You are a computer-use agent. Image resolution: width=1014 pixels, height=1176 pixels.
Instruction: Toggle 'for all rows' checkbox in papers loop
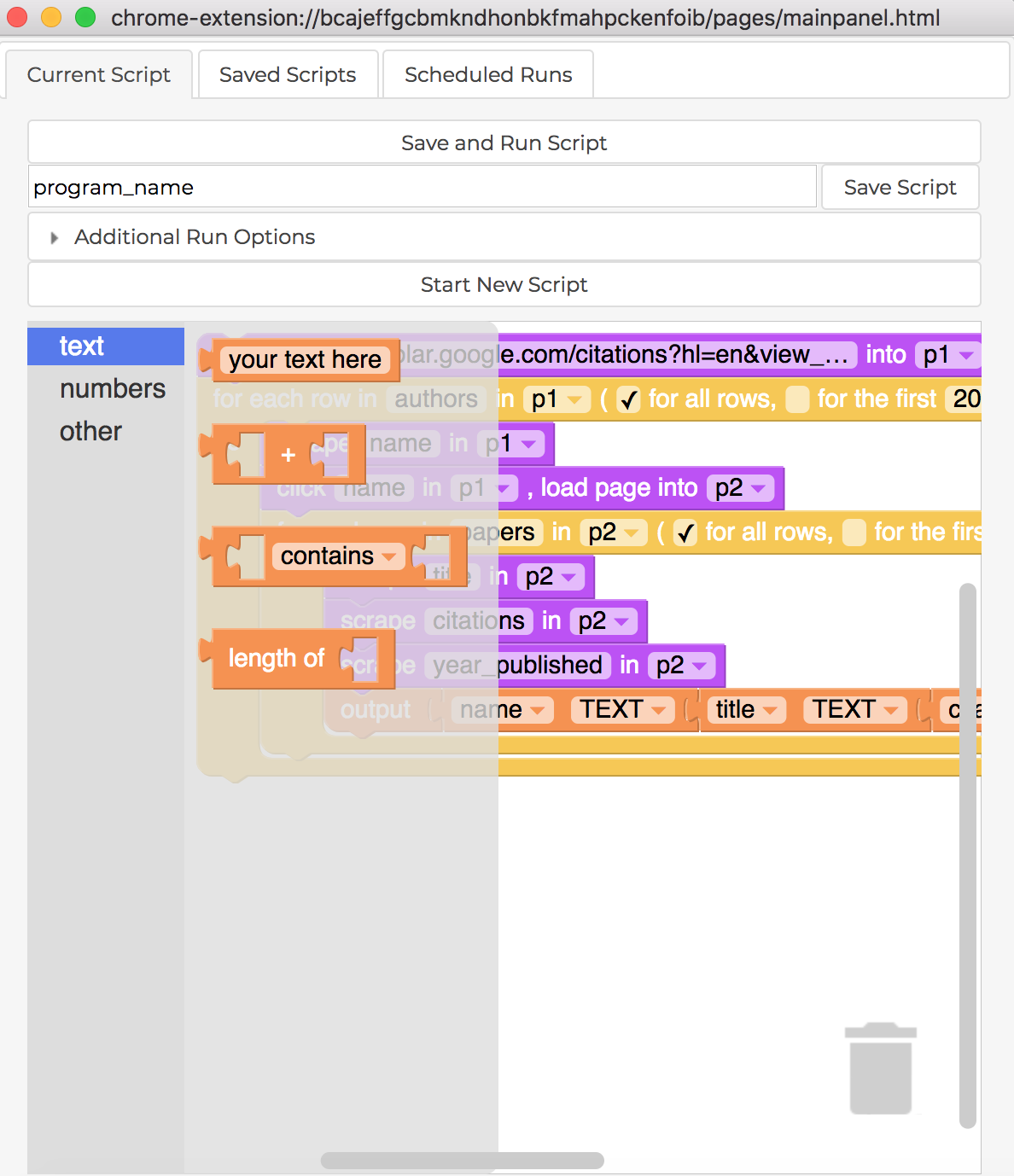686,533
